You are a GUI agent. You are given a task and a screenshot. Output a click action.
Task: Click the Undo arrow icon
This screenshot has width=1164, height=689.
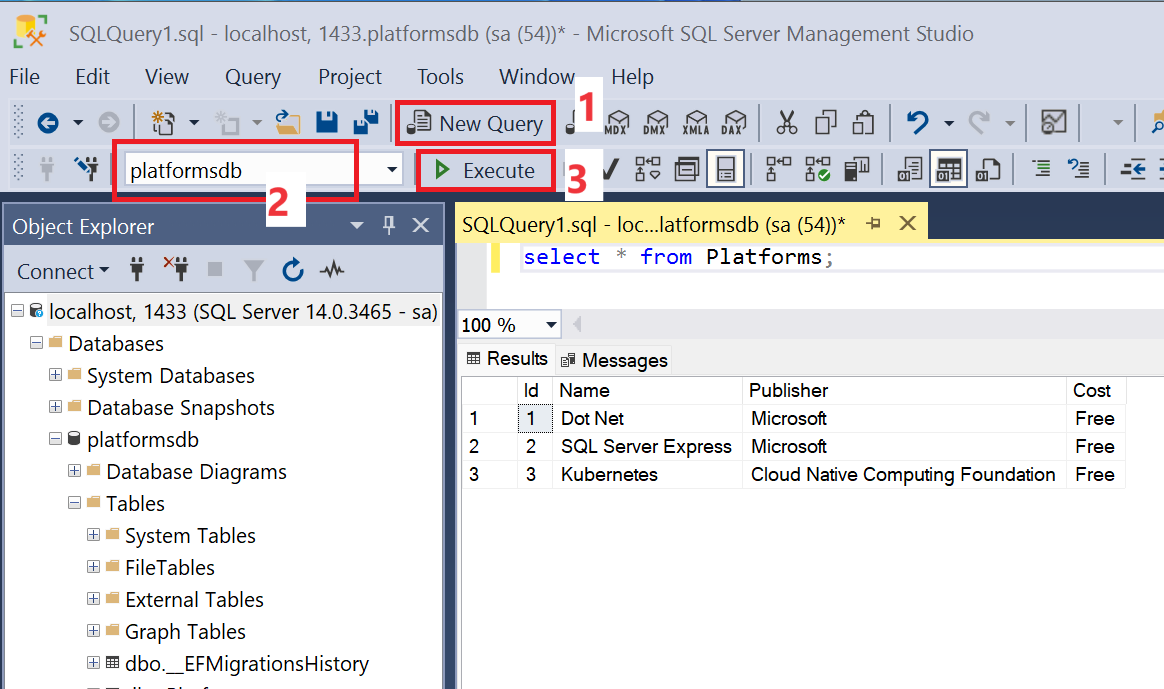click(x=917, y=123)
